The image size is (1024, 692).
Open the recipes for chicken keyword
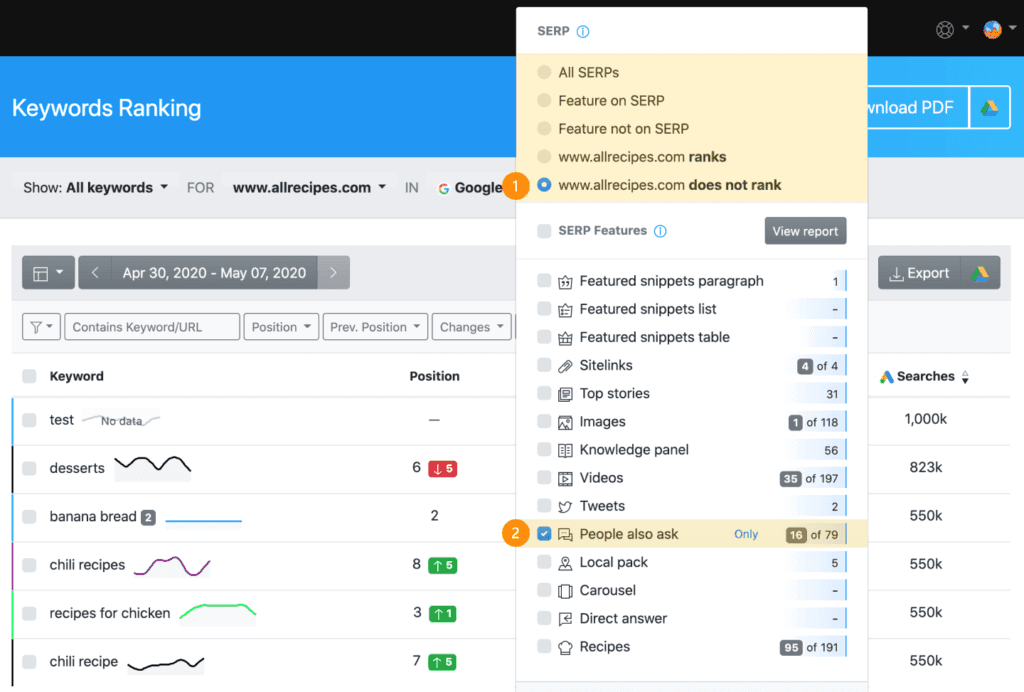pyautogui.click(x=110, y=613)
